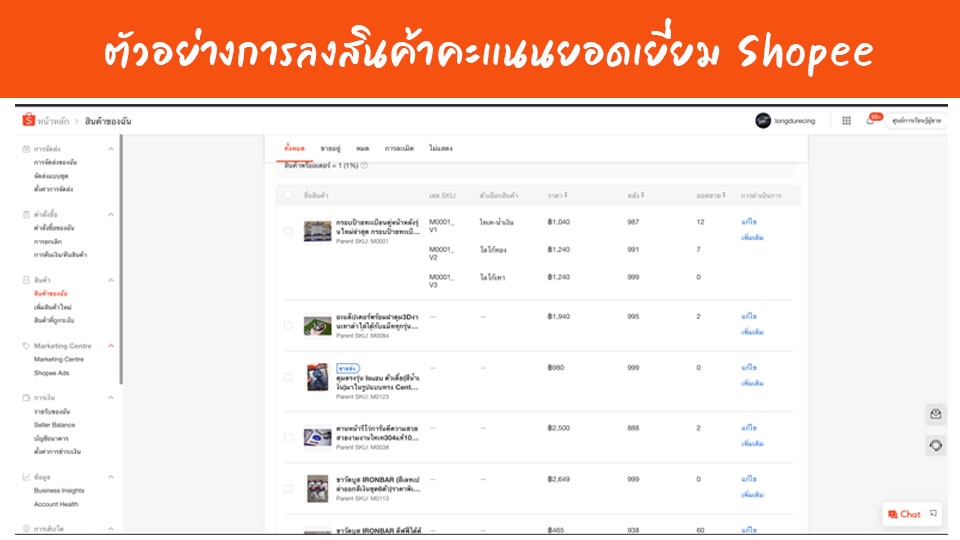Open thumbnail of product Parent SKU M0038
Image resolution: width=960 pixels, height=540 pixels.
[x=317, y=437]
